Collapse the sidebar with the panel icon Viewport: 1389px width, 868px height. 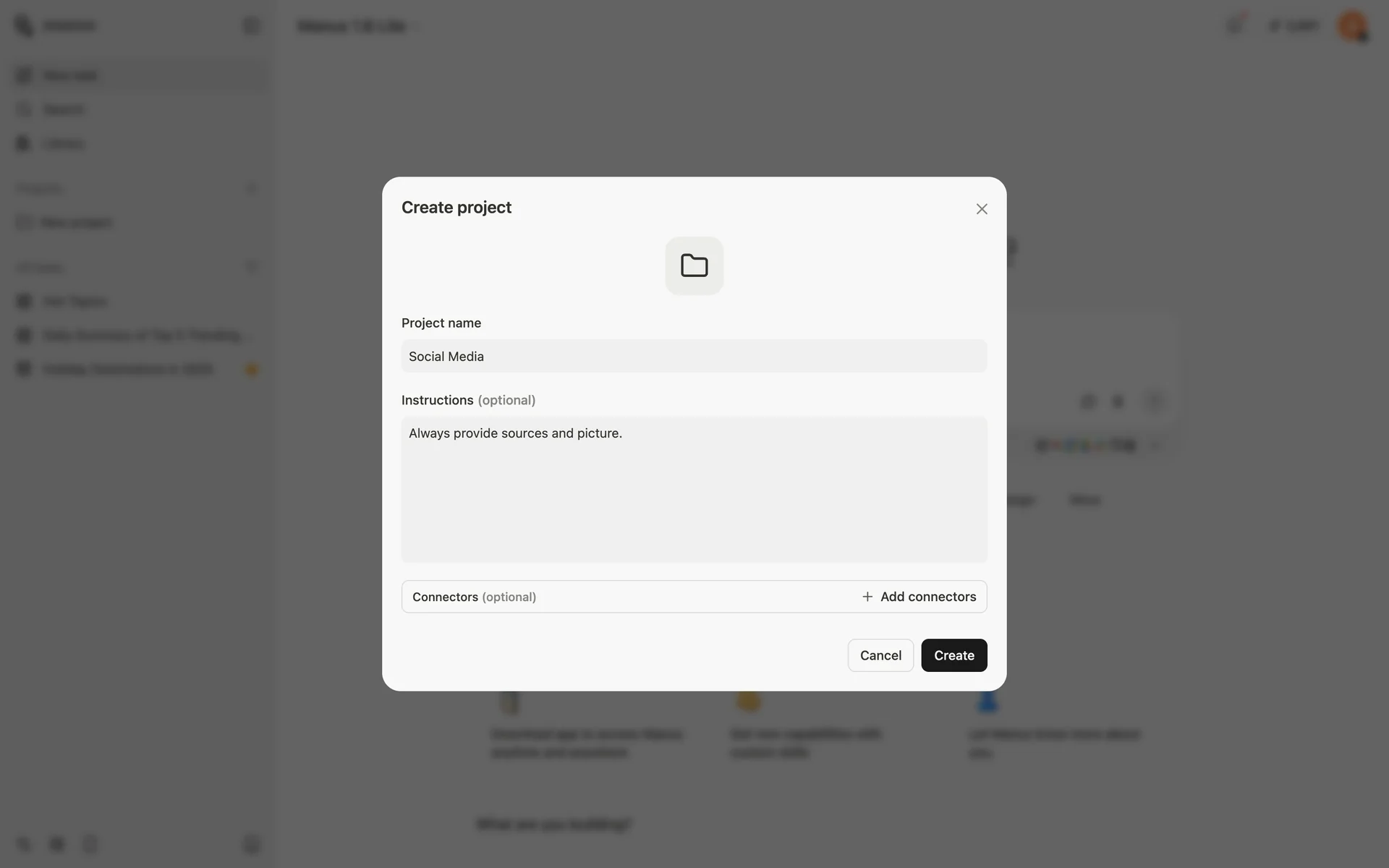(x=250, y=25)
